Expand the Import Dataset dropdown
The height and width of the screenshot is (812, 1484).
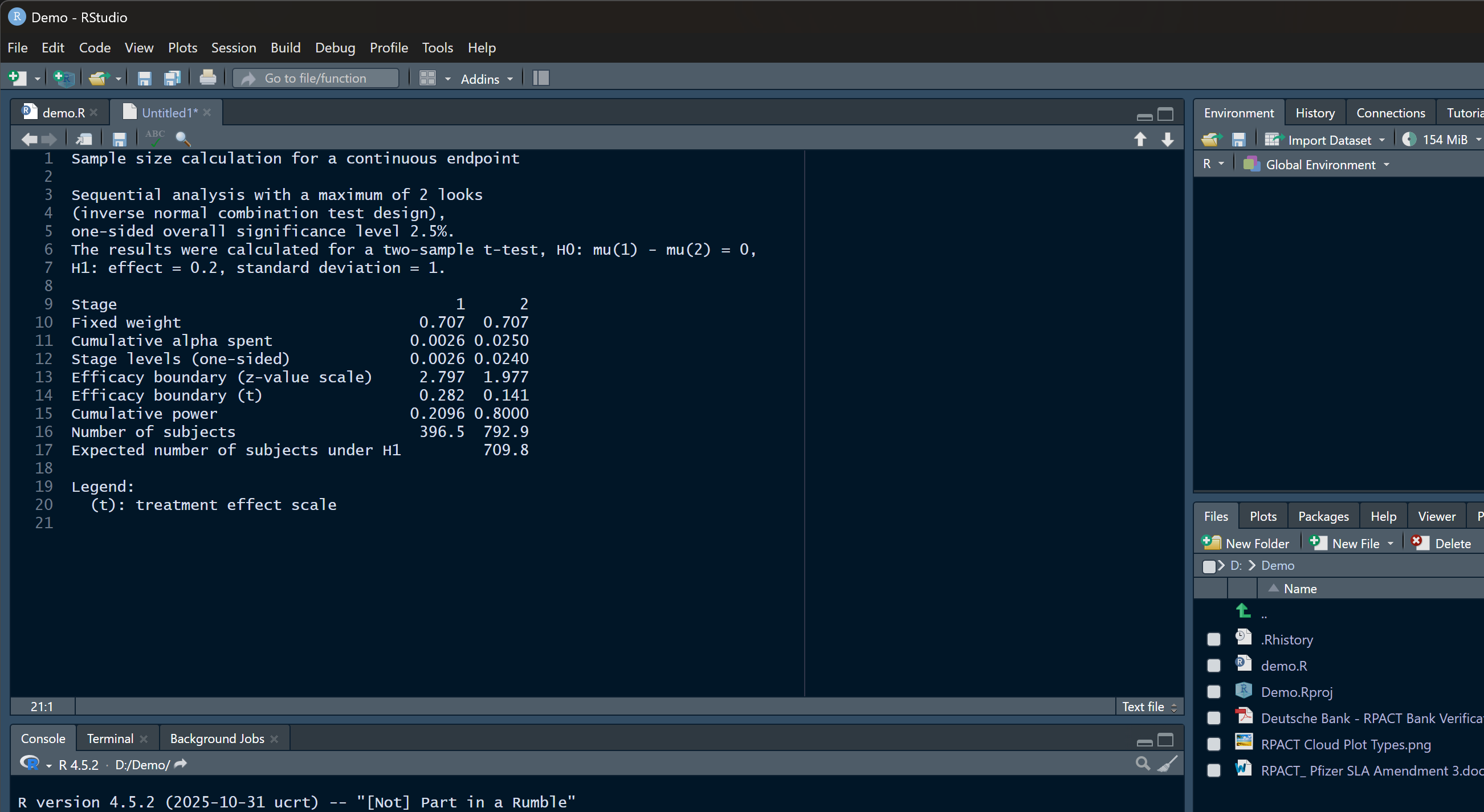tap(1382, 140)
